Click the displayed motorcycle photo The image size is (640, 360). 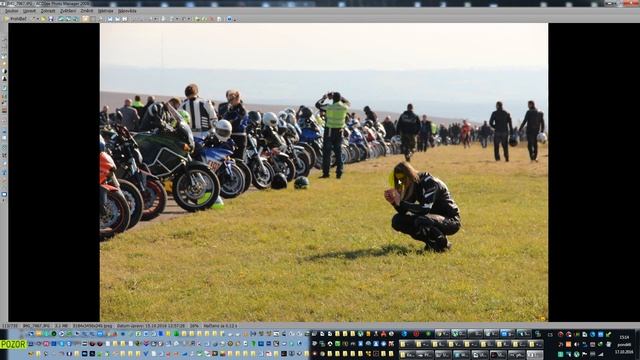pyautogui.click(x=324, y=172)
